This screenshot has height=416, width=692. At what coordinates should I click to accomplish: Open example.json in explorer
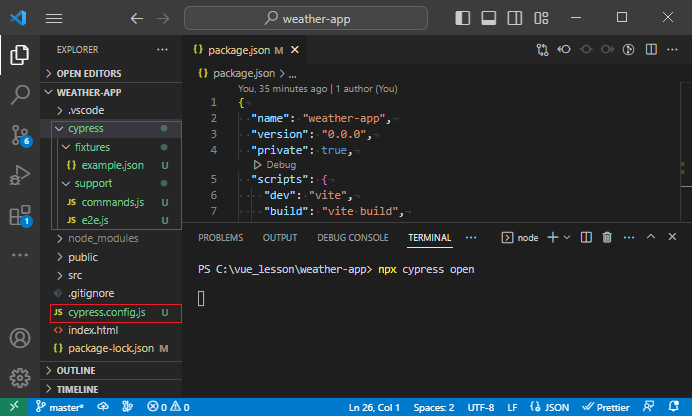tap(111, 165)
